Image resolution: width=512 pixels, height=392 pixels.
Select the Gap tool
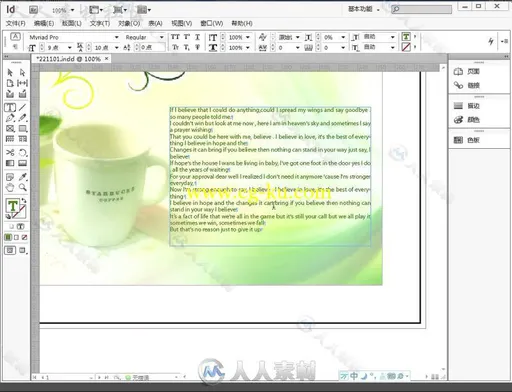click(22, 83)
